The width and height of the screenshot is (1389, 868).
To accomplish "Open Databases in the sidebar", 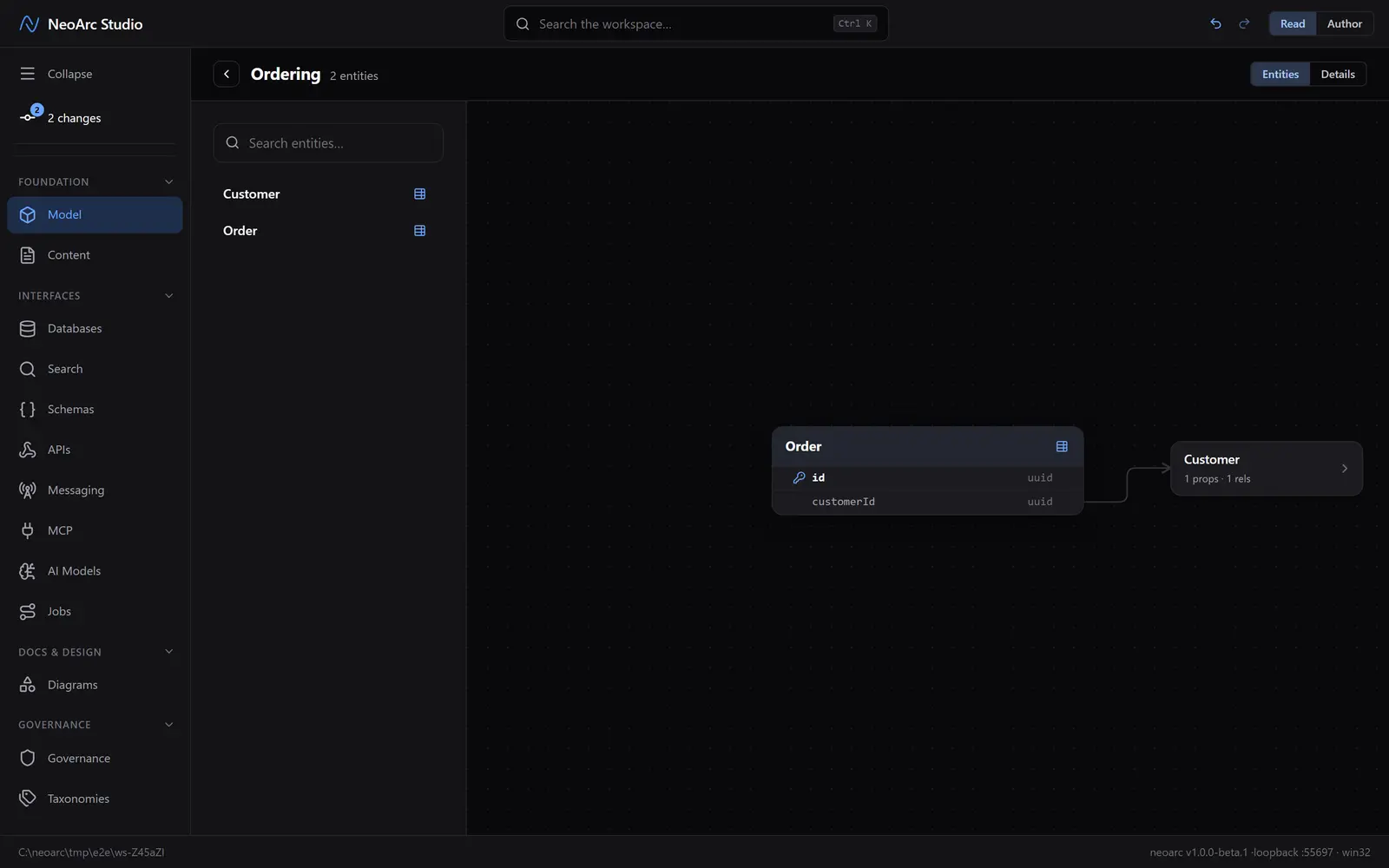I will click(95, 328).
